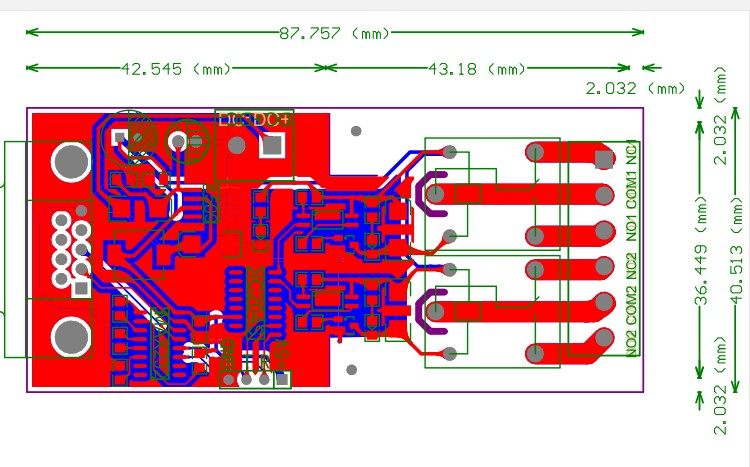Screen dimensions: 750x467
Task: Select the square DC+ power pad
Action: click(272, 145)
